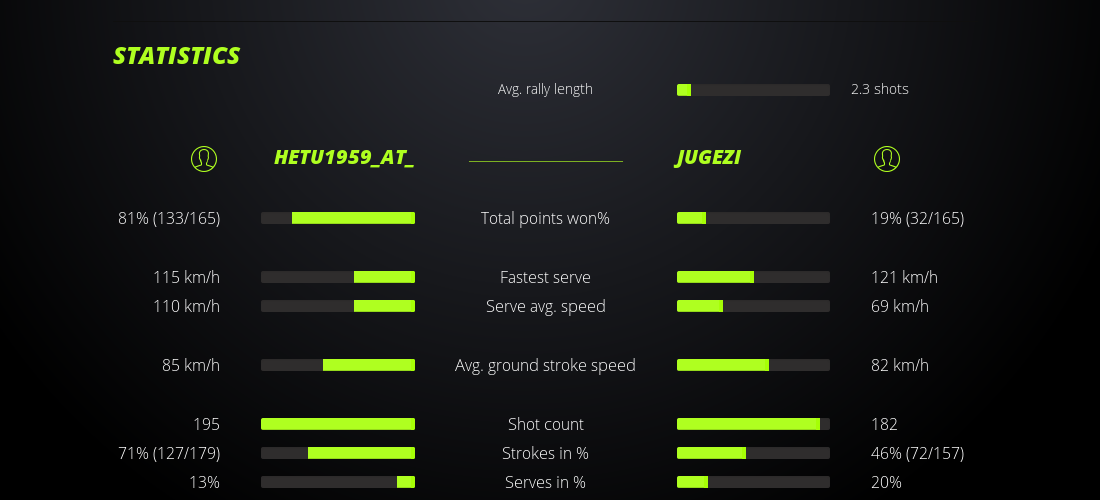Click the 46% (72/157) value

(917, 453)
